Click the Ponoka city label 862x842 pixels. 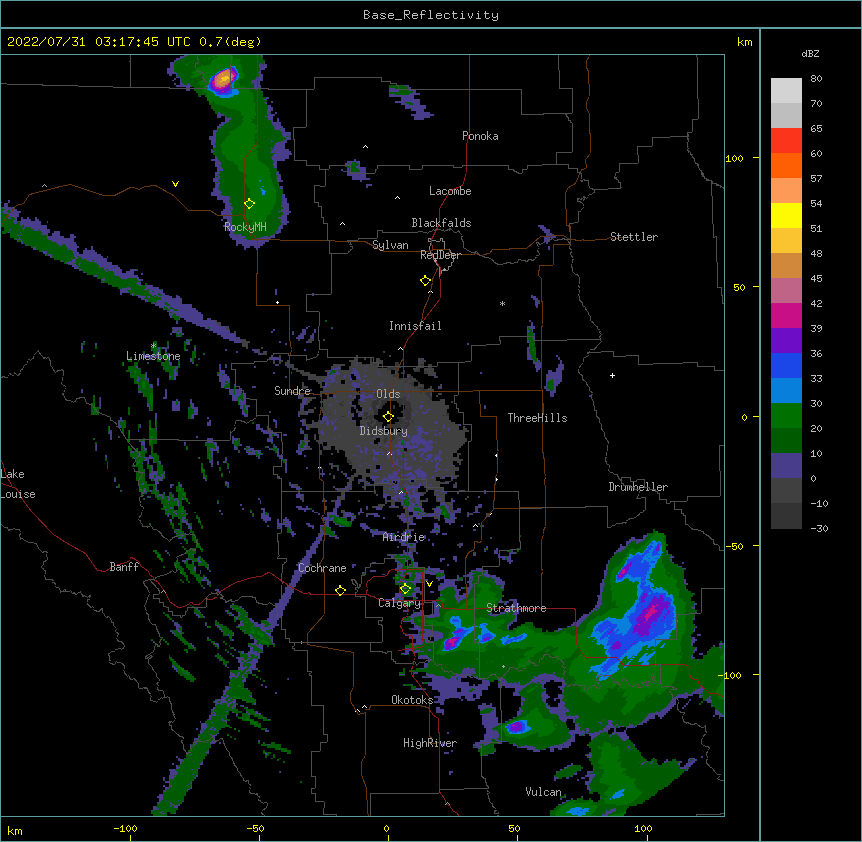pyautogui.click(x=480, y=136)
